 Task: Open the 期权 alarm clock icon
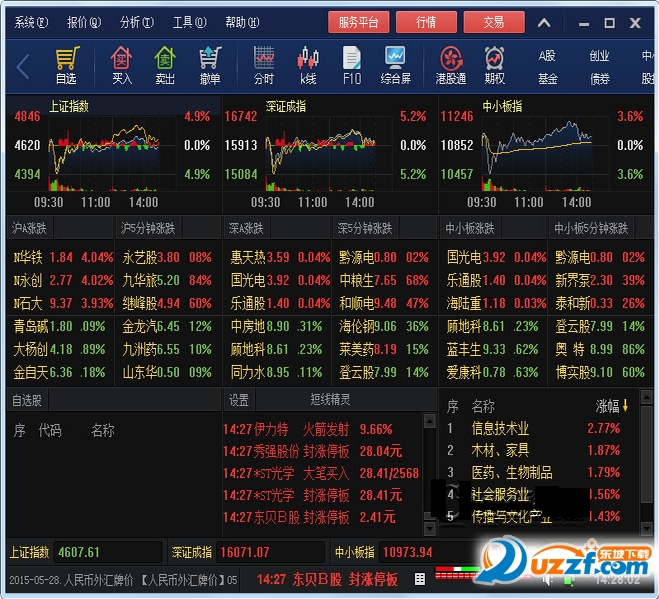click(495, 64)
